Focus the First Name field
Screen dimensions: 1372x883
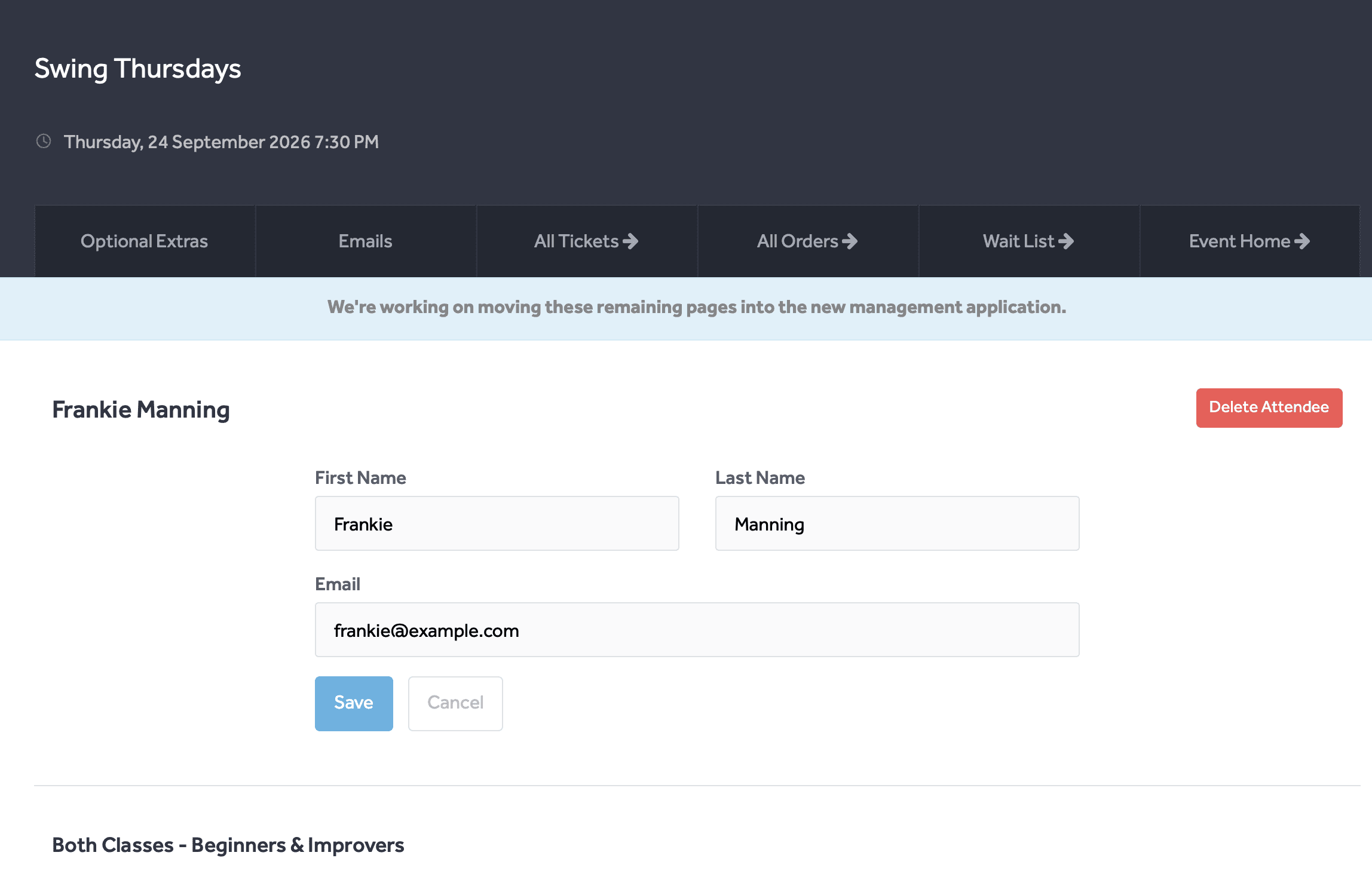(x=497, y=523)
